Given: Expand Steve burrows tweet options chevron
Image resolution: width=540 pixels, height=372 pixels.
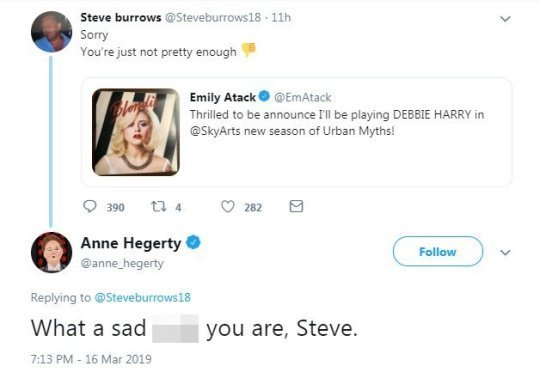Looking at the screenshot, I should click(x=505, y=19).
